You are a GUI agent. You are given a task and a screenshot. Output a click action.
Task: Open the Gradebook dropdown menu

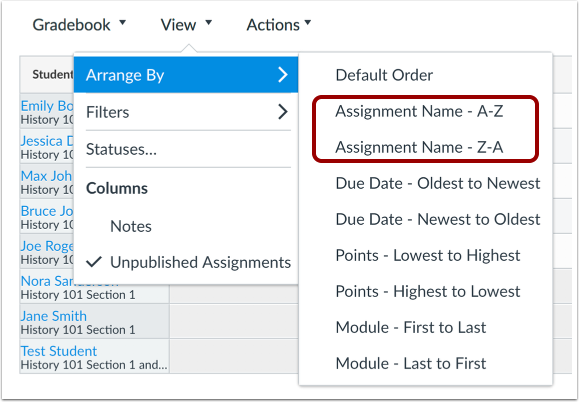pos(79,25)
